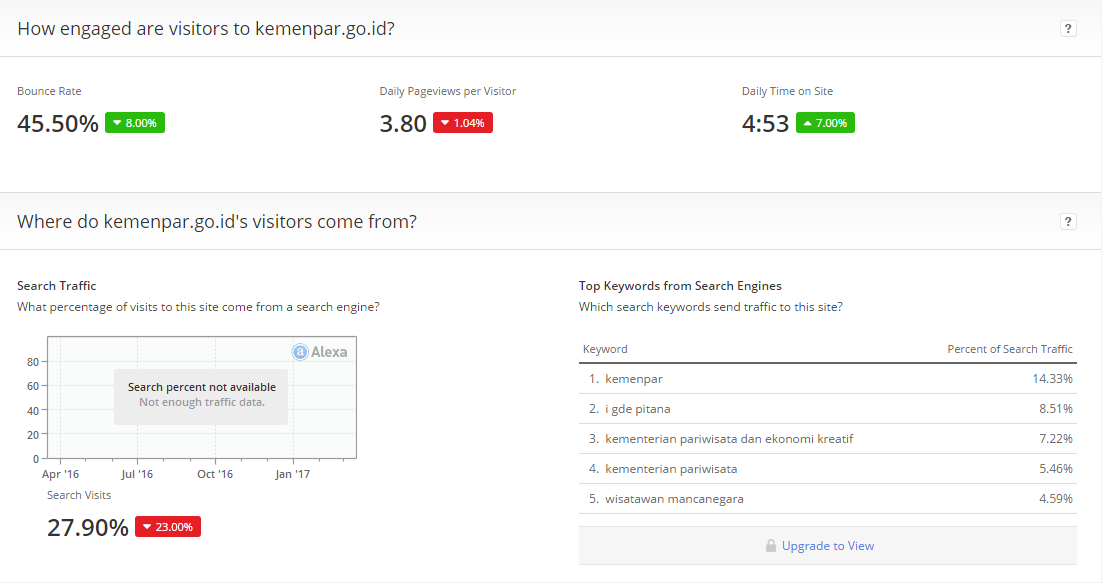Click the Daily Time on Site label
This screenshot has height=583, width=1102.
pos(787,91)
